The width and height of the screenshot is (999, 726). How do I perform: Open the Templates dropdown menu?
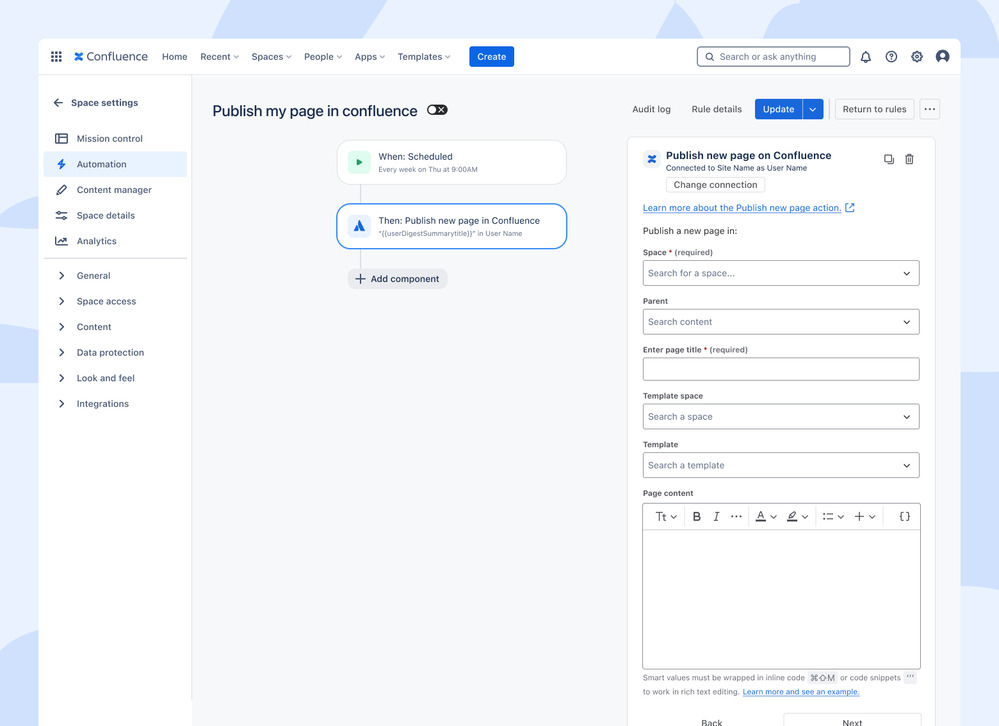pyautogui.click(x=424, y=57)
